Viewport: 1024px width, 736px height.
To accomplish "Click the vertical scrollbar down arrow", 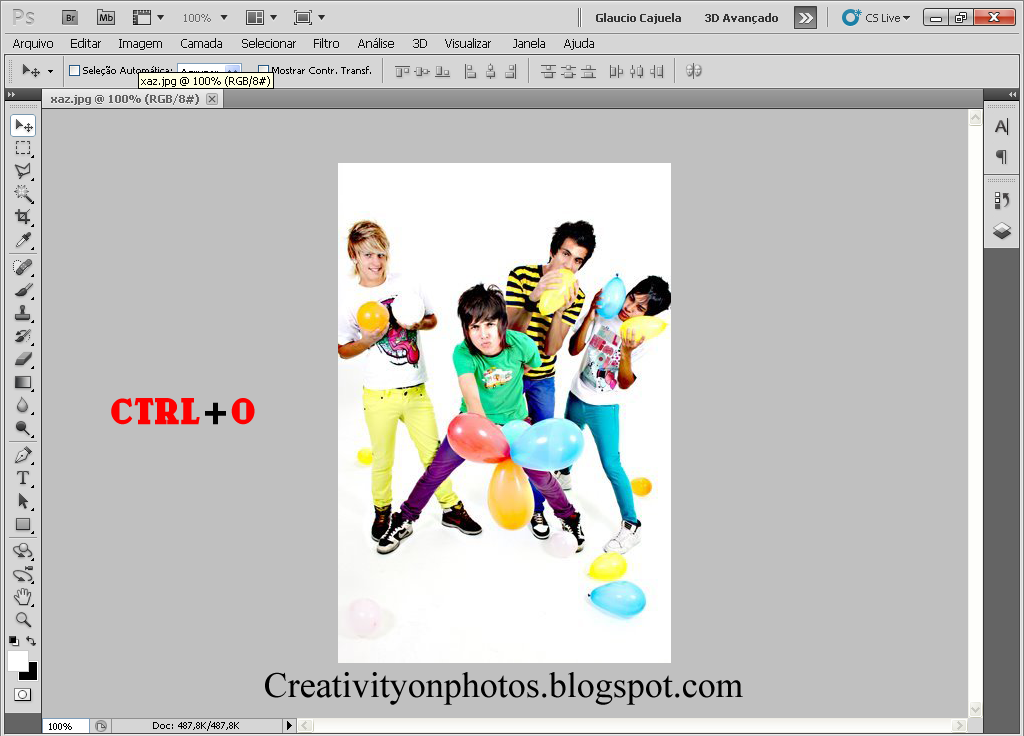I will pyautogui.click(x=975, y=709).
